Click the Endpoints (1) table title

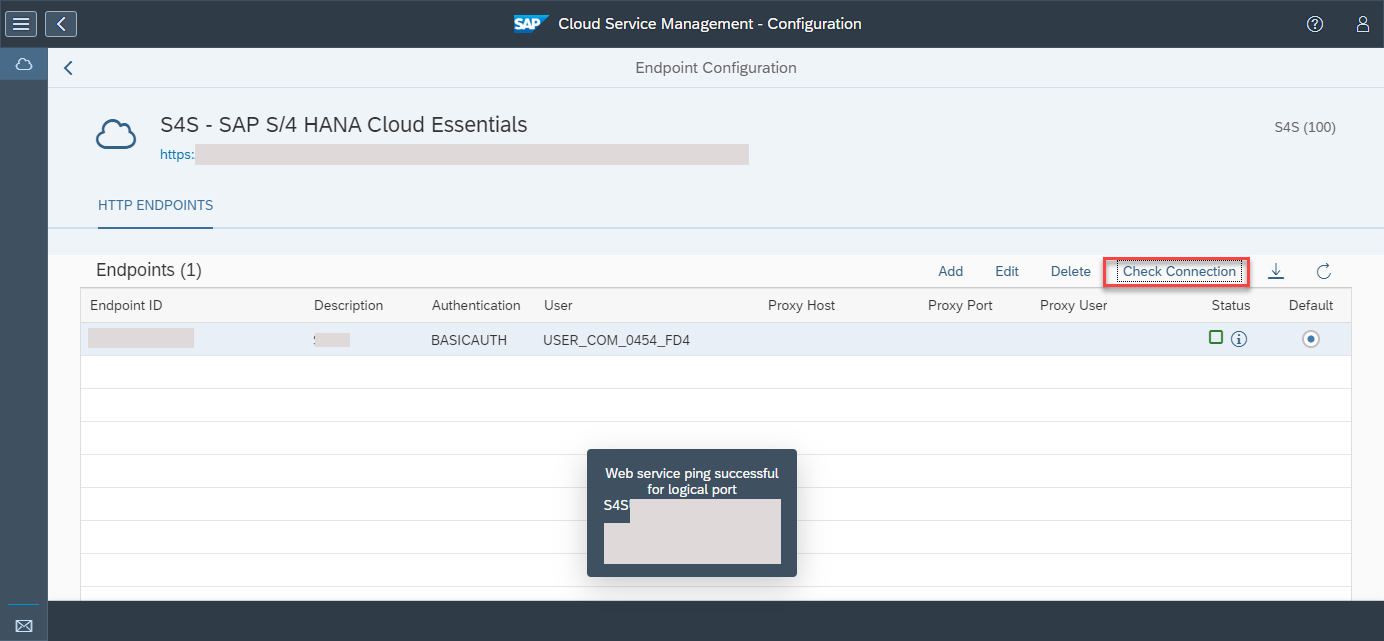click(149, 270)
